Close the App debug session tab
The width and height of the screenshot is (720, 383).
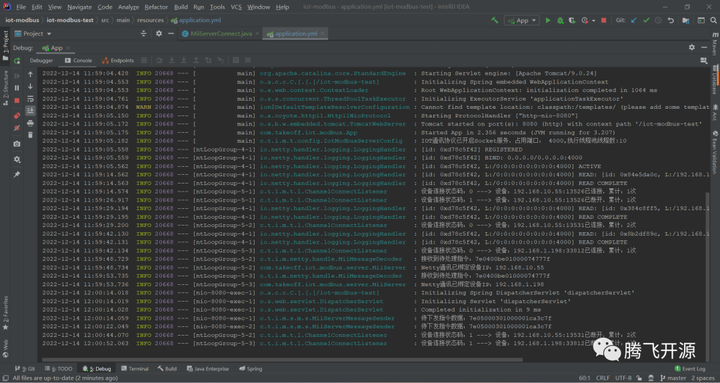(x=68, y=48)
